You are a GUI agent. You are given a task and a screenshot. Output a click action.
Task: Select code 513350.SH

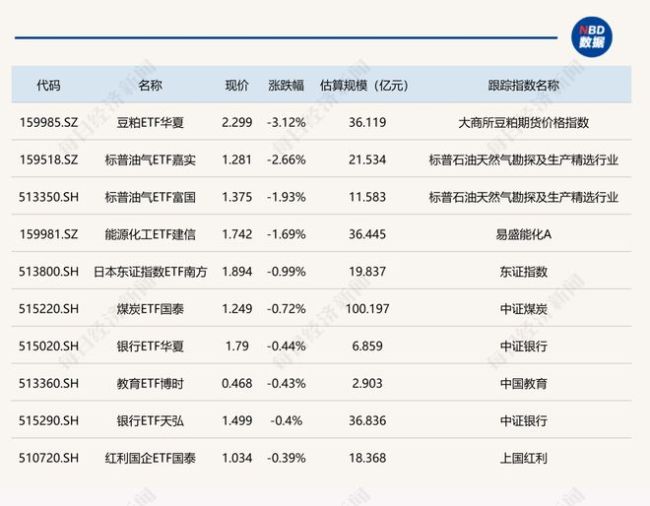tap(49, 197)
